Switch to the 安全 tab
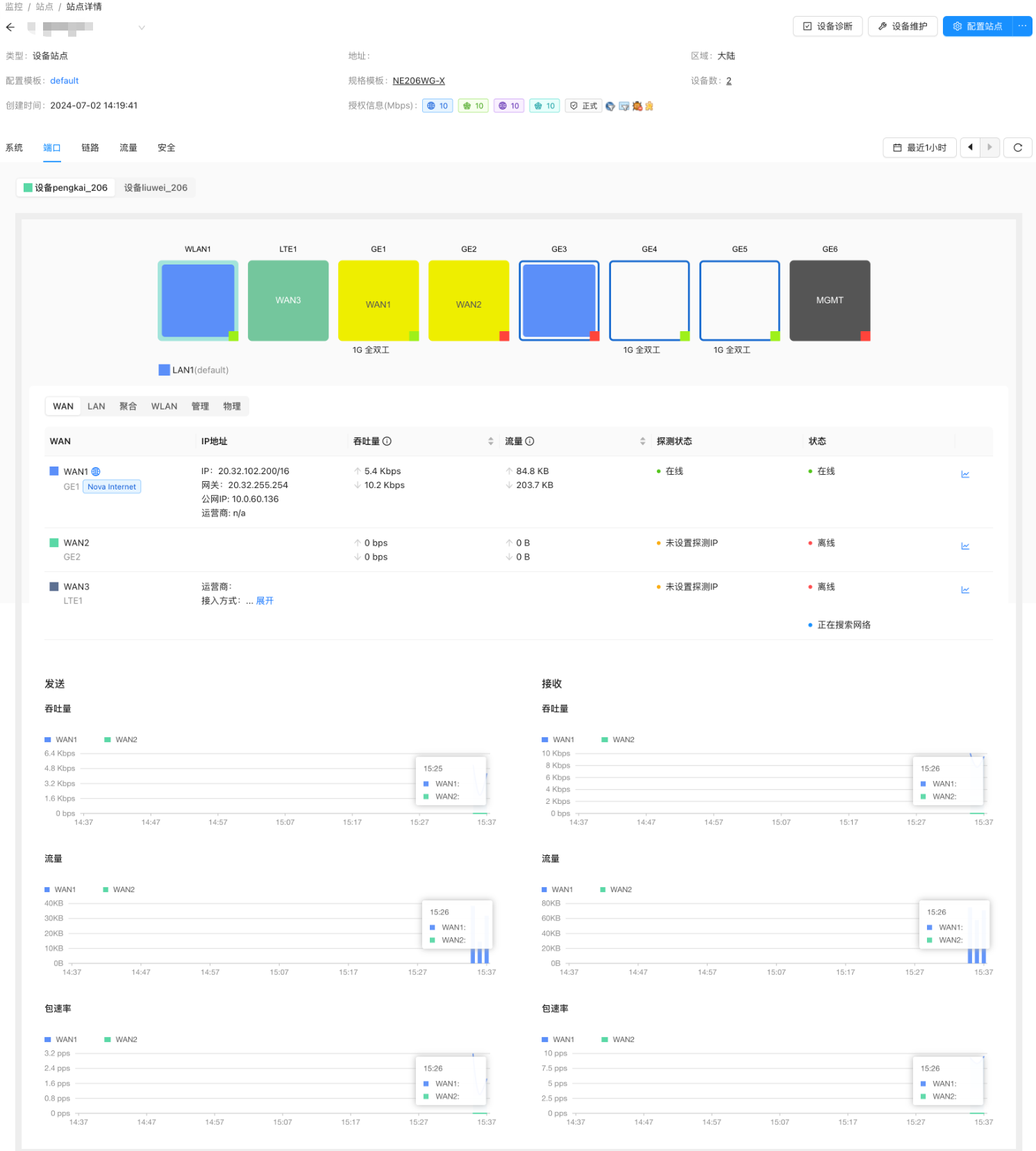Screen dimensions: 1036x1151 point(167,148)
